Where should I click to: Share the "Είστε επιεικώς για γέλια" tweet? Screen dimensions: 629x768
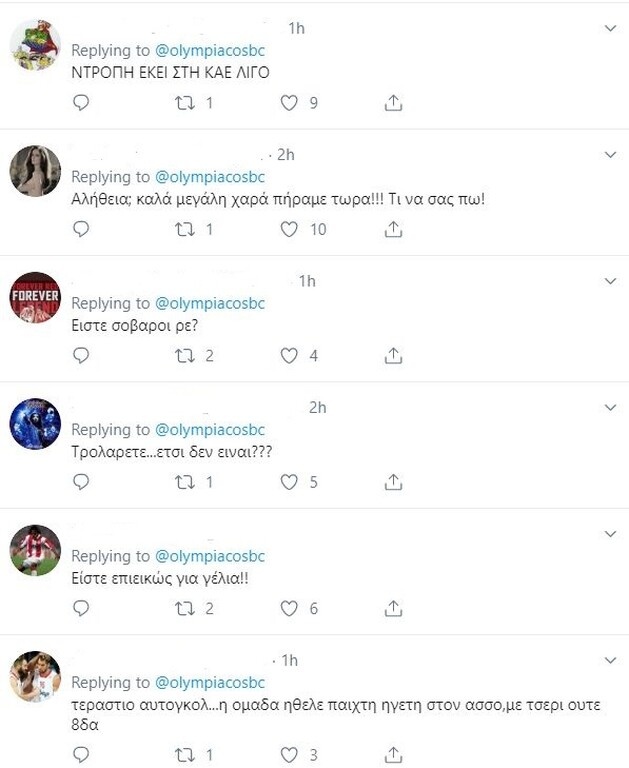(x=394, y=608)
